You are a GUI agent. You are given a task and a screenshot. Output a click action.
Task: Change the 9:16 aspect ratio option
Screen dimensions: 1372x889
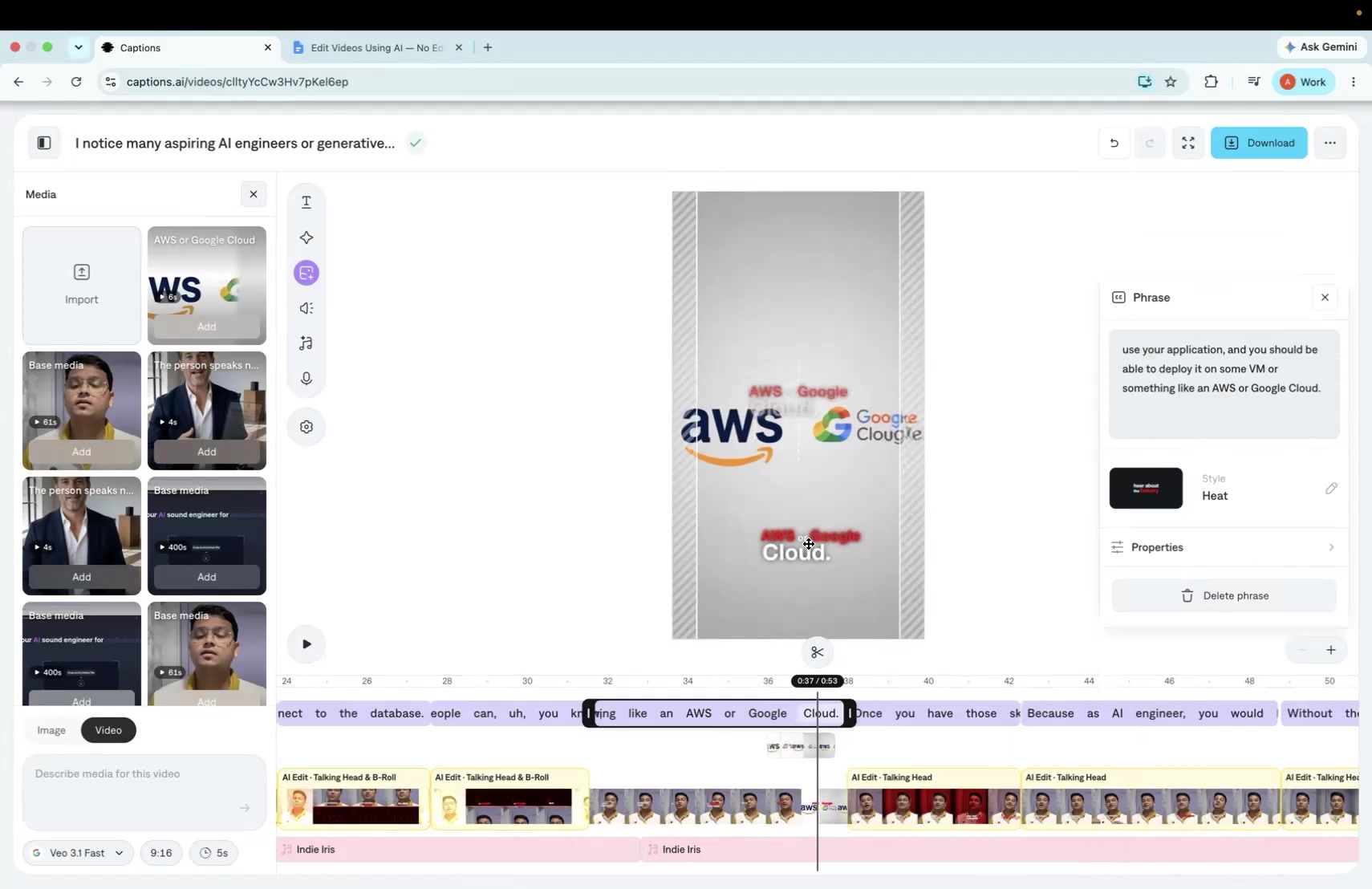tap(161, 853)
